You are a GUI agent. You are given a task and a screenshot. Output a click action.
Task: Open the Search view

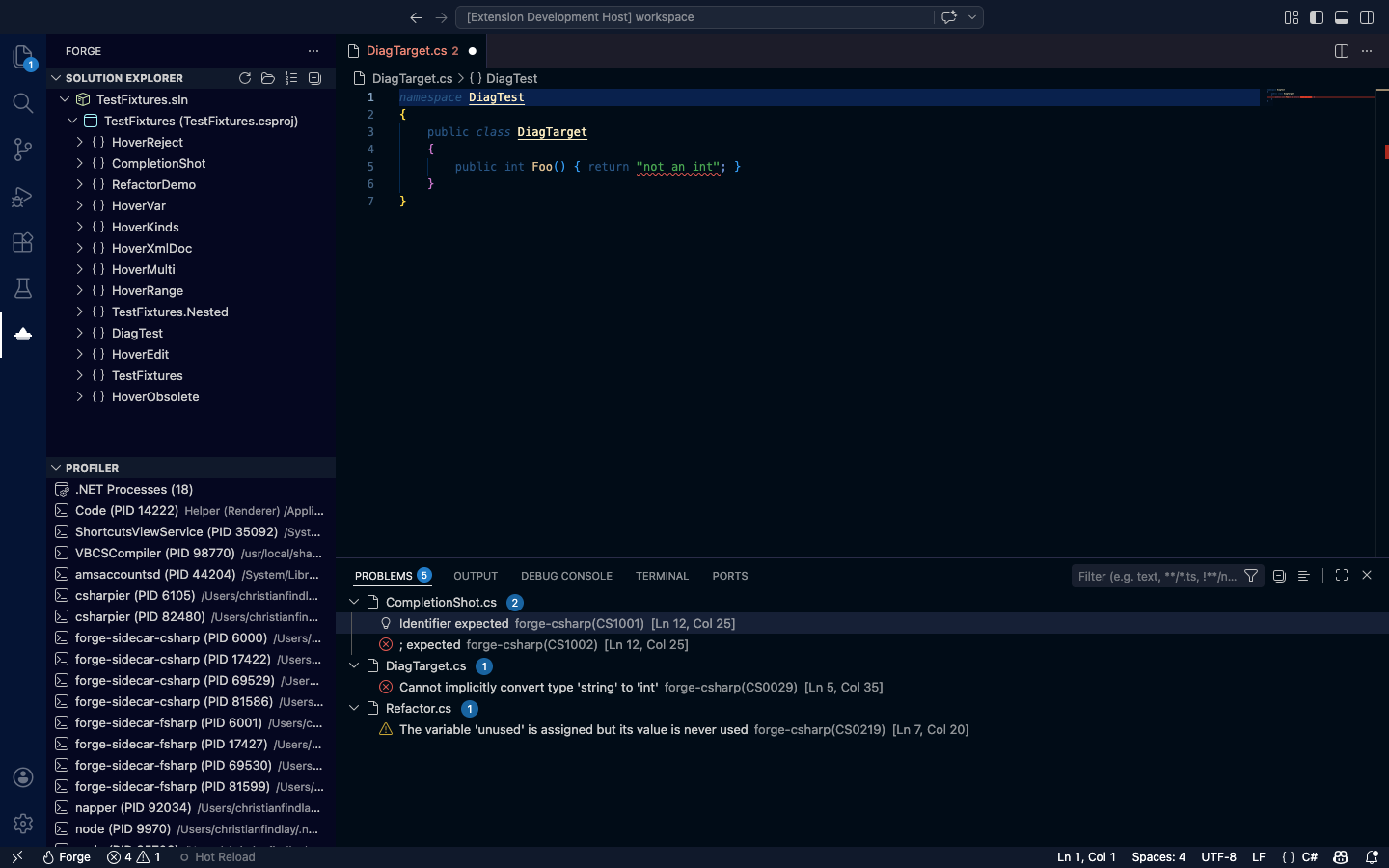coord(23,102)
